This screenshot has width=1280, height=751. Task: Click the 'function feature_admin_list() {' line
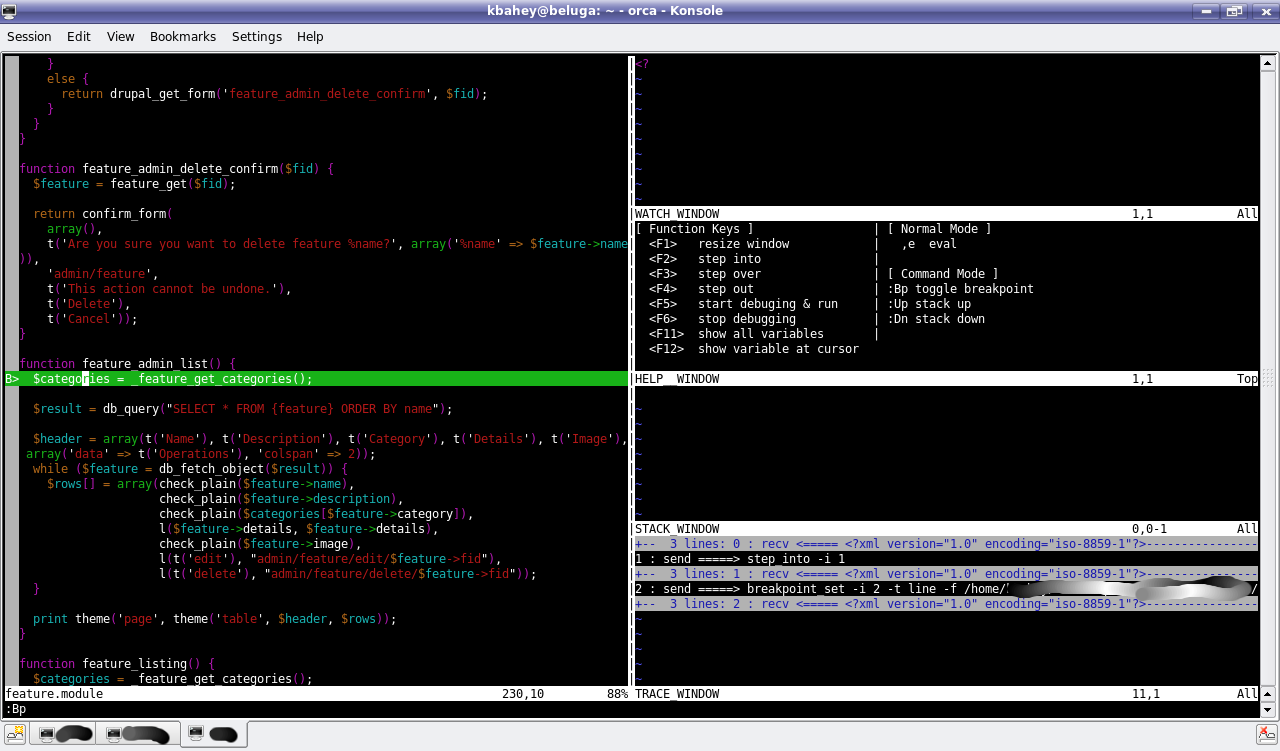coord(127,364)
